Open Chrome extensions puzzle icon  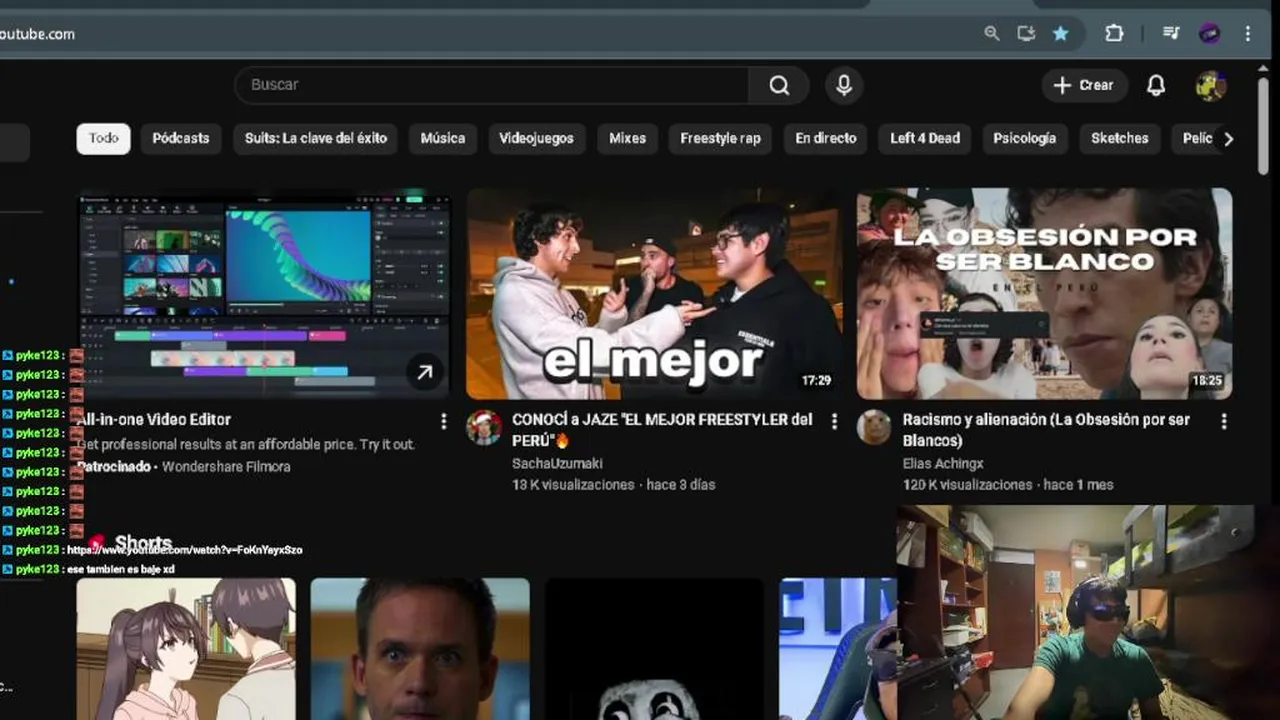1114,33
